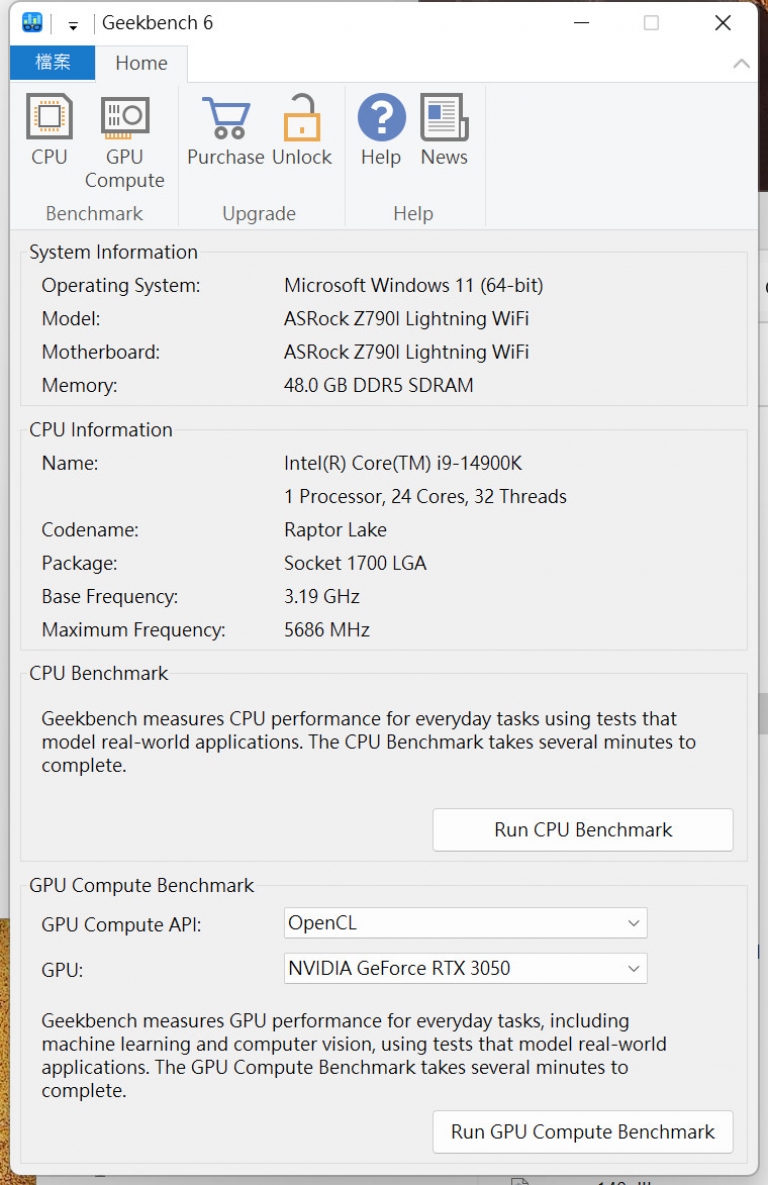Click the Motherboard value ASRock Z790I Lightning WiFi
768x1185 pixels.
tap(407, 352)
